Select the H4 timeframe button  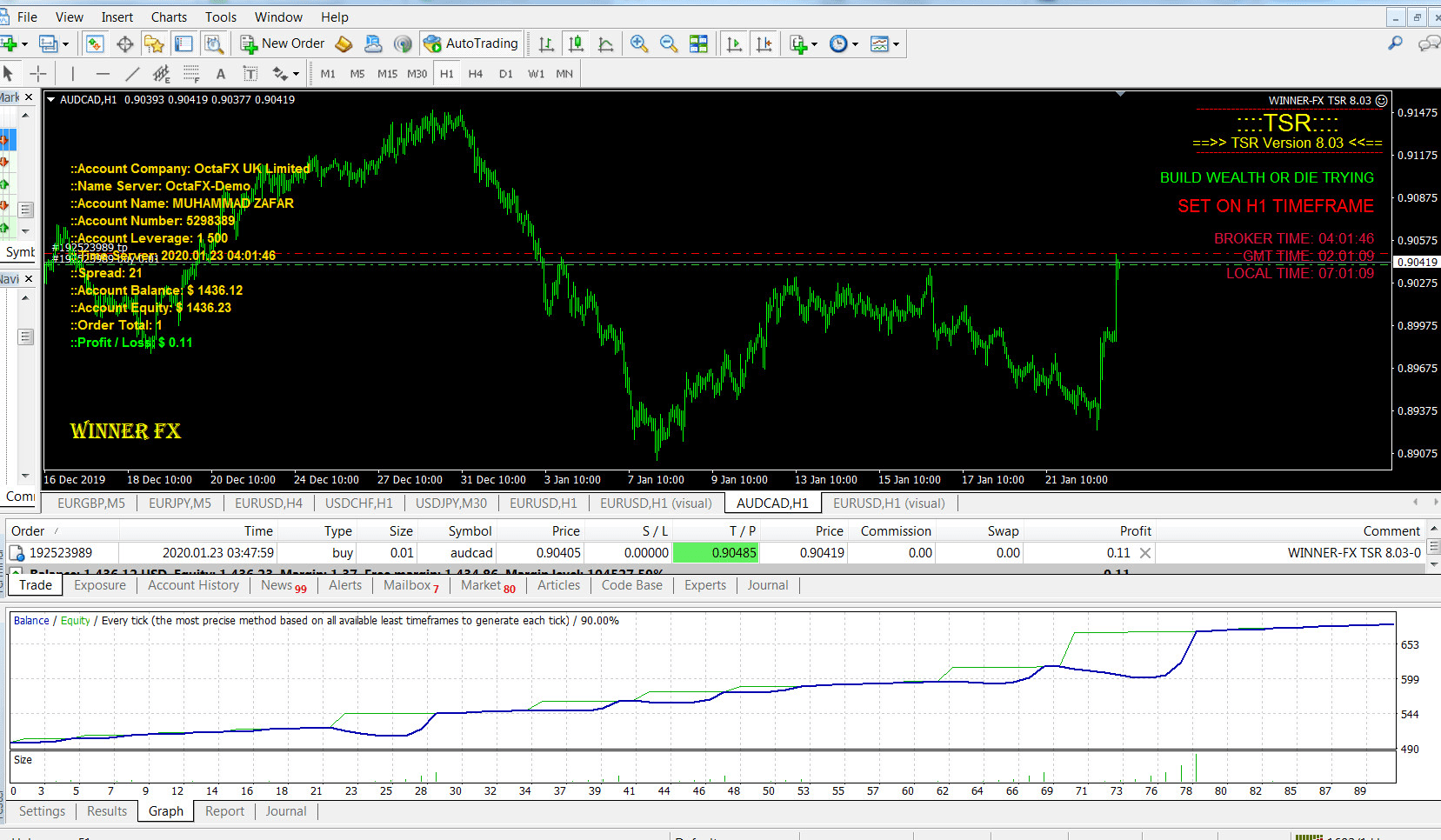pos(476,74)
